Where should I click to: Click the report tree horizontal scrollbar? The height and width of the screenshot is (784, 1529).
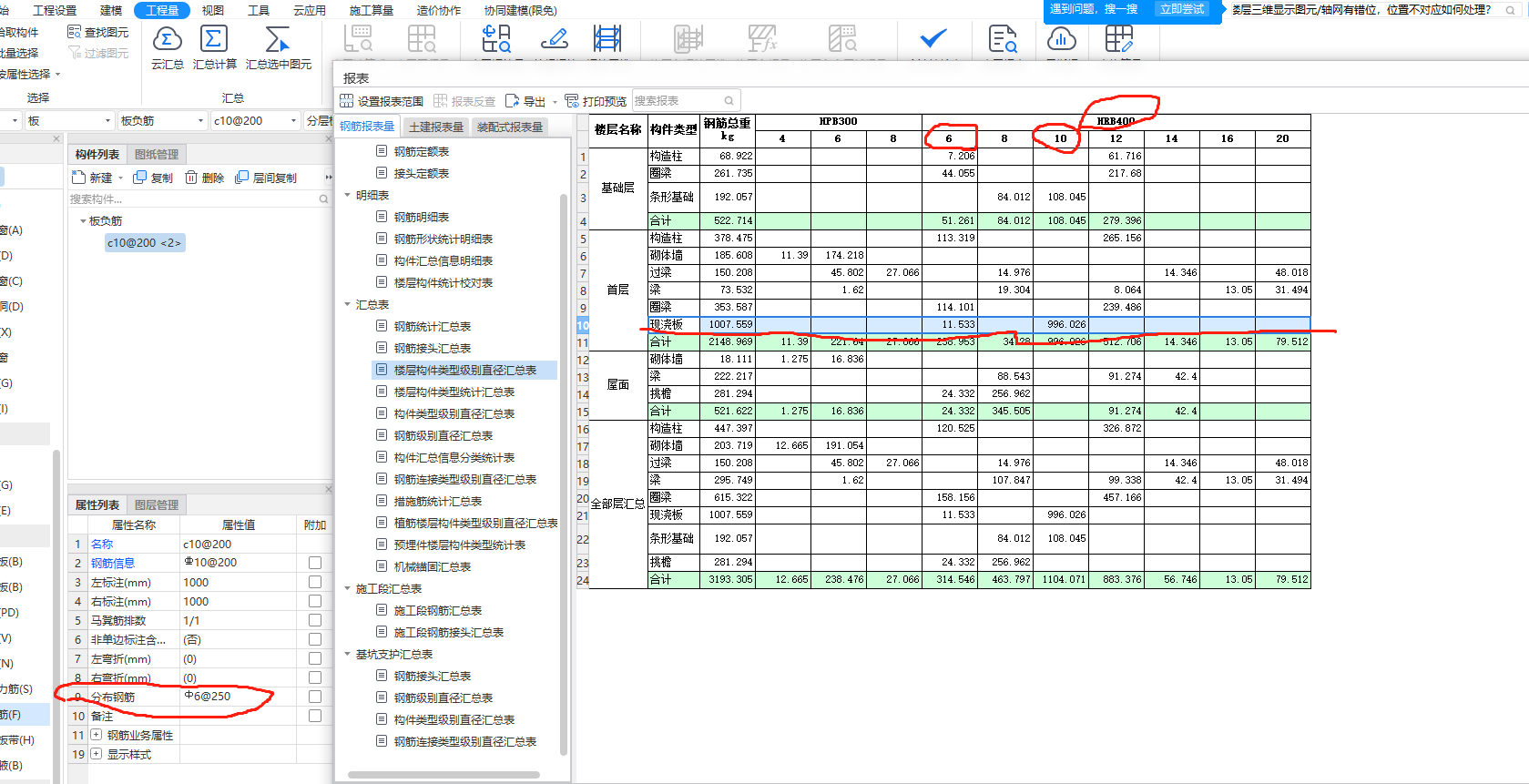pos(443,775)
